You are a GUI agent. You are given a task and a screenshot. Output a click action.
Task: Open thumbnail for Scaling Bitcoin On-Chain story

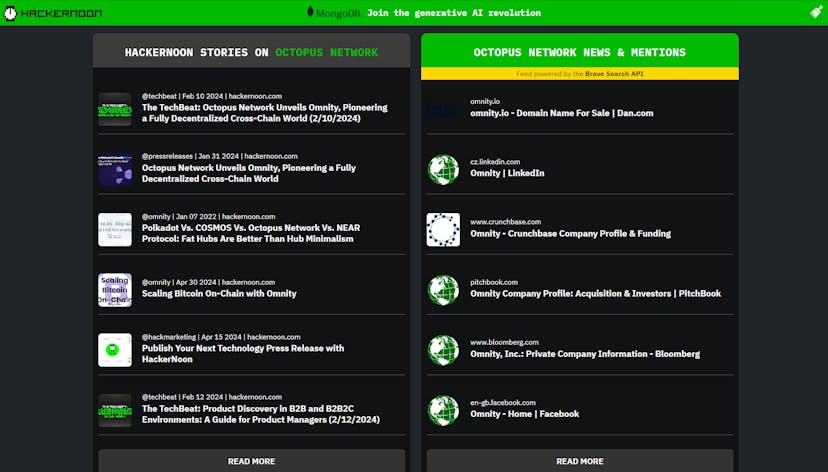[115, 289]
